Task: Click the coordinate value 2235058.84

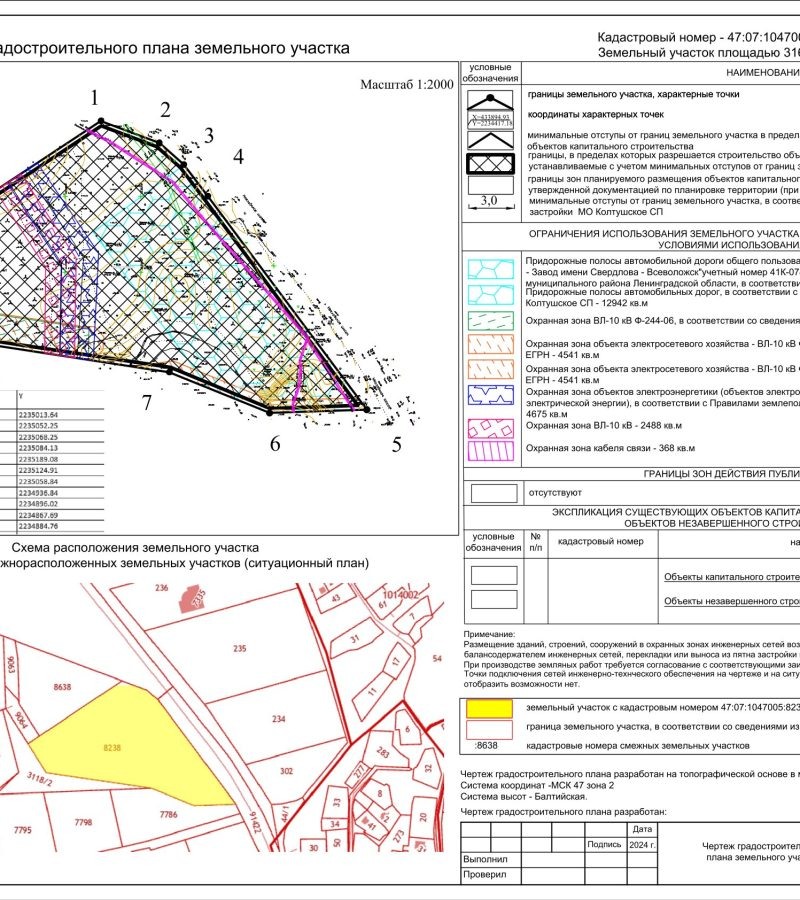Action: coord(38,482)
